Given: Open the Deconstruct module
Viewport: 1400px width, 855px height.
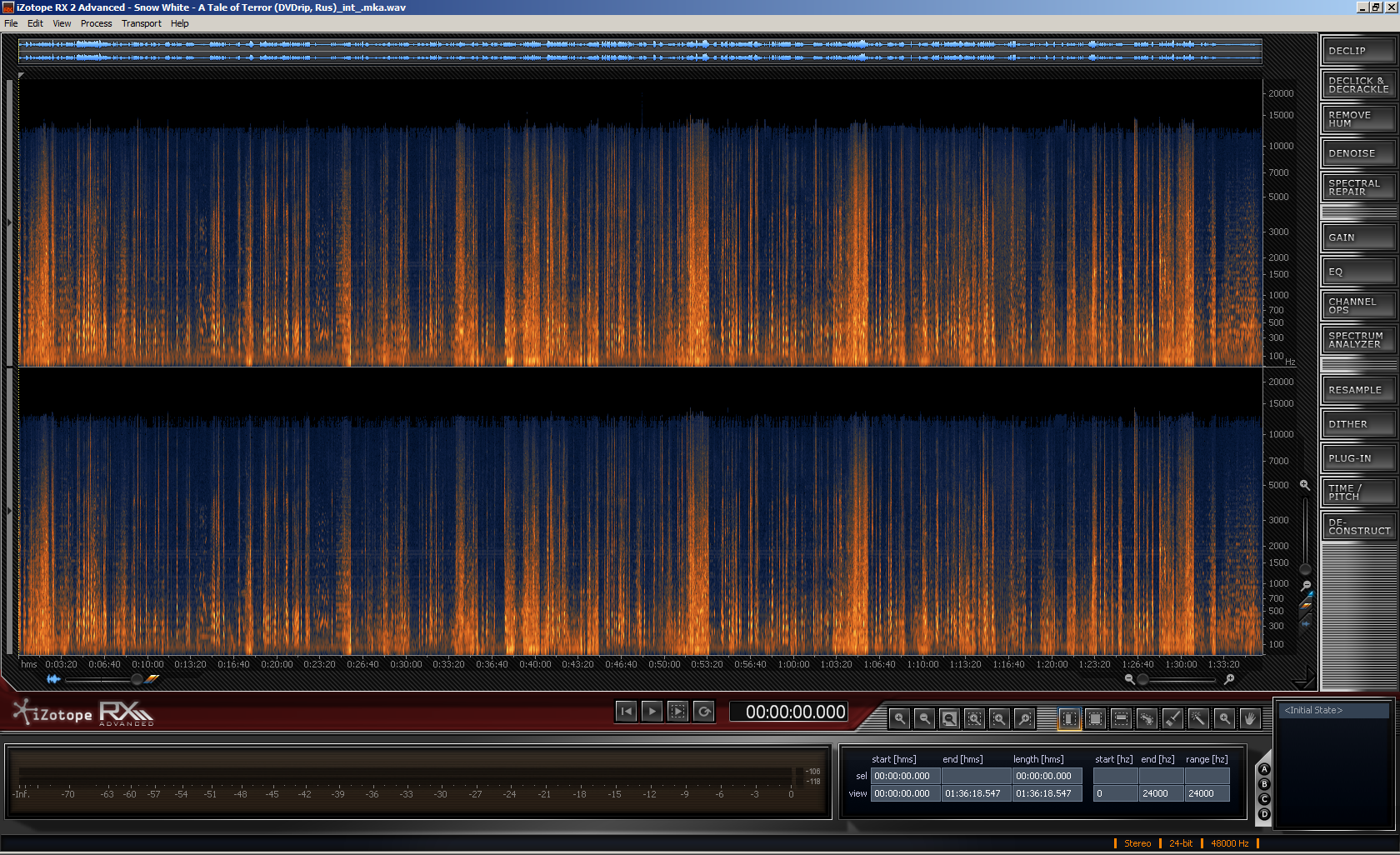Looking at the screenshot, I should click(1358, 527).
